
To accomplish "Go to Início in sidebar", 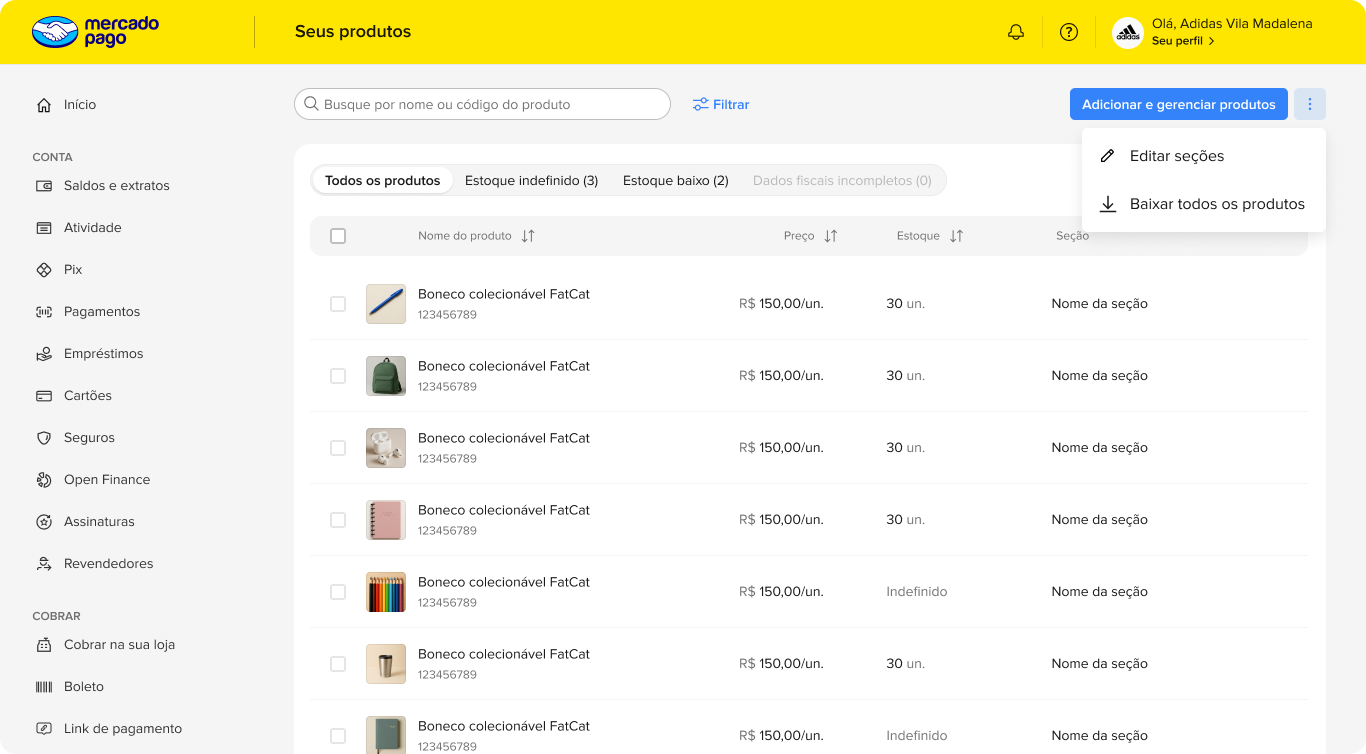I will [80, 105].
